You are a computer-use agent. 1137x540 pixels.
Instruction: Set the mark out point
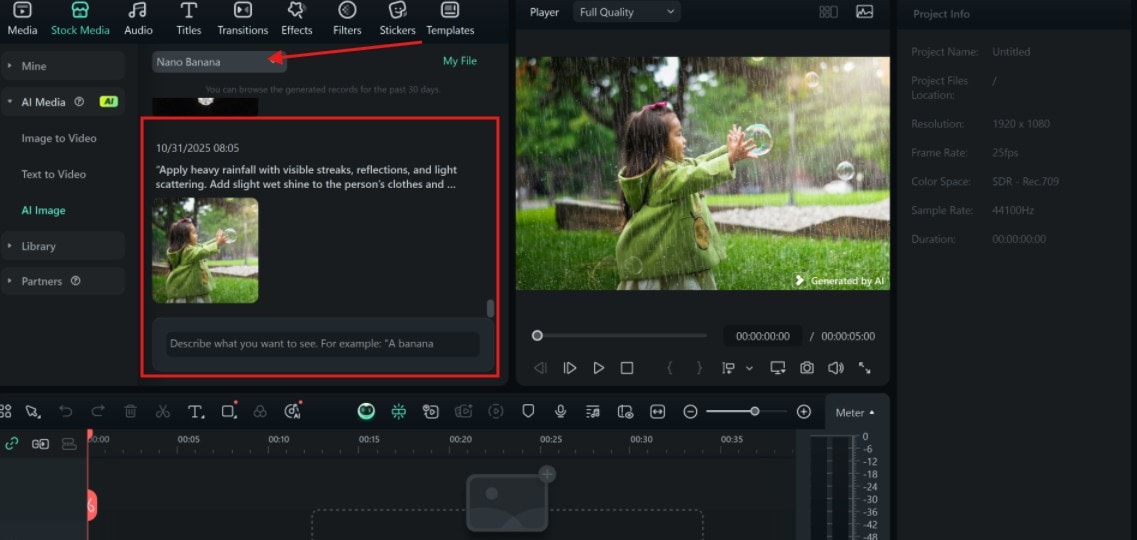699,368
